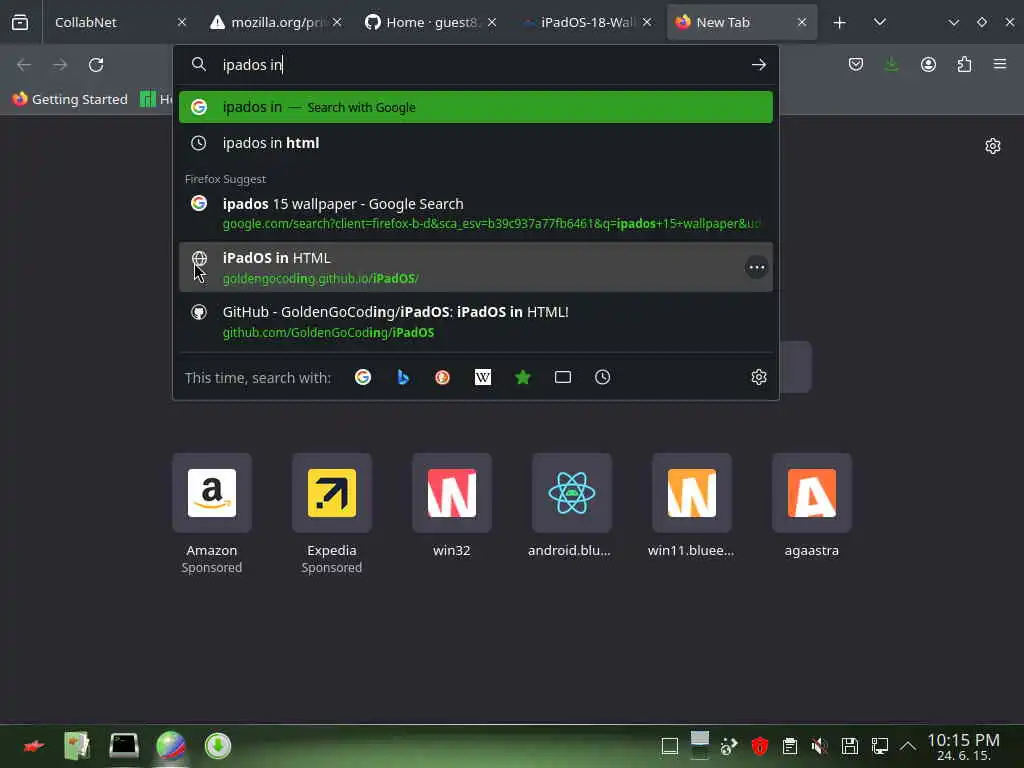Open the taskbar start menu icon

(x=34, y=746)
